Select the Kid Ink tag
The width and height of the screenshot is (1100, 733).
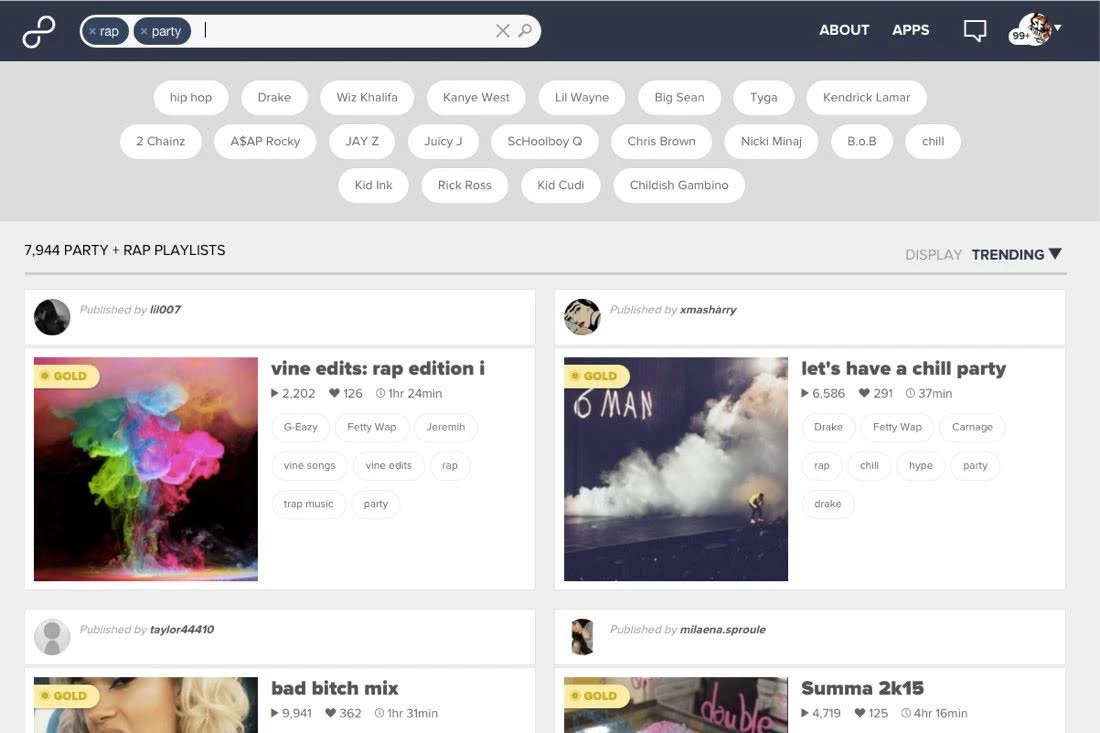pyautogui.click(x=373, y=185)
